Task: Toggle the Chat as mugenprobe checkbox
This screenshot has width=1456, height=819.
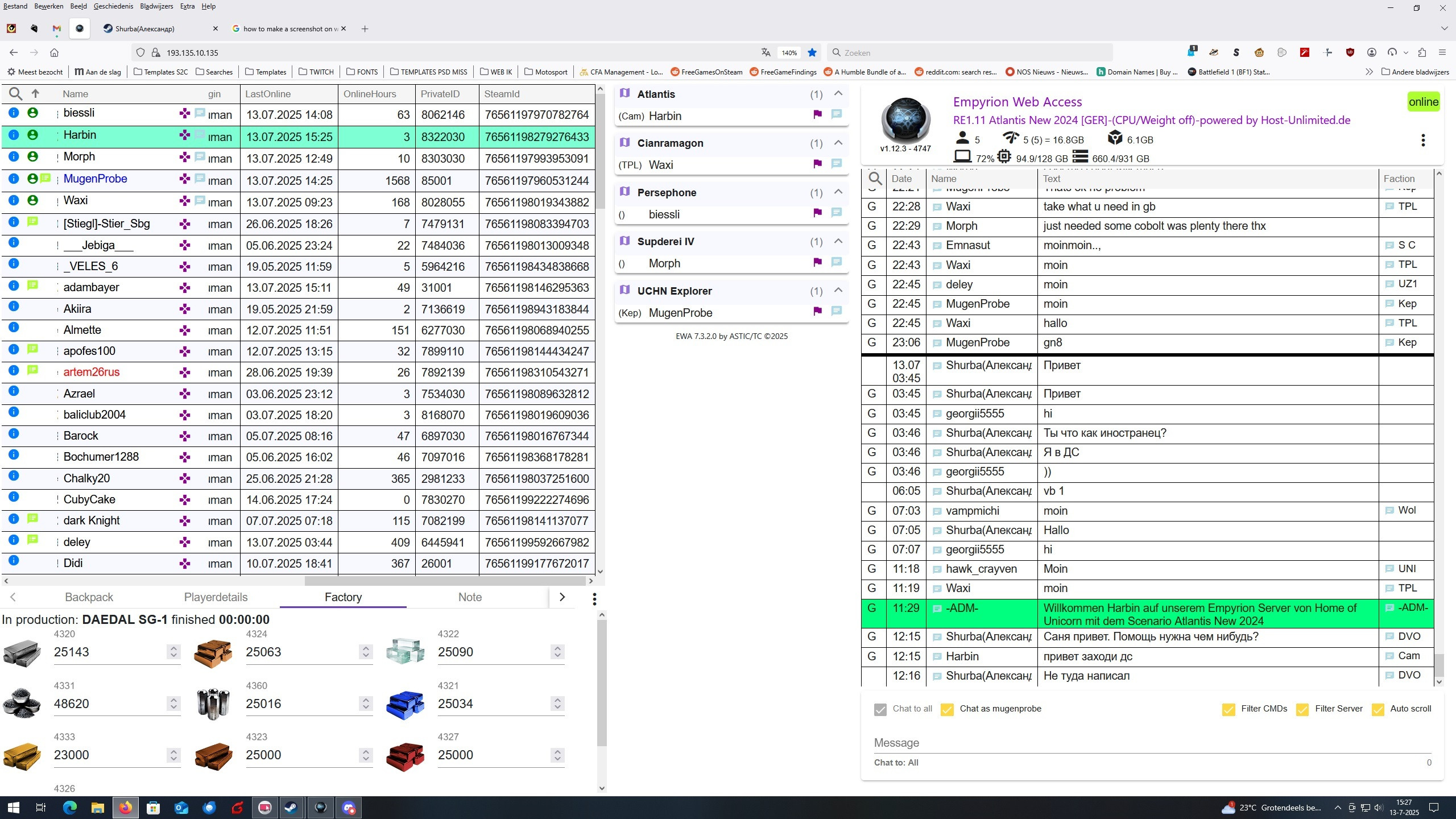Action: [x=947, y=709]
